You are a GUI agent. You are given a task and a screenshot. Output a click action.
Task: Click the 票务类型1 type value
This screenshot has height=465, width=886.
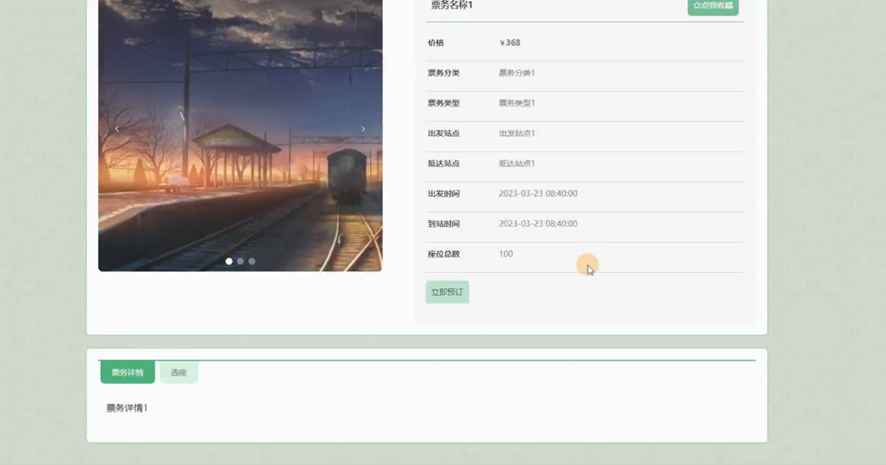pyautogui.click(x=516, y=103)
